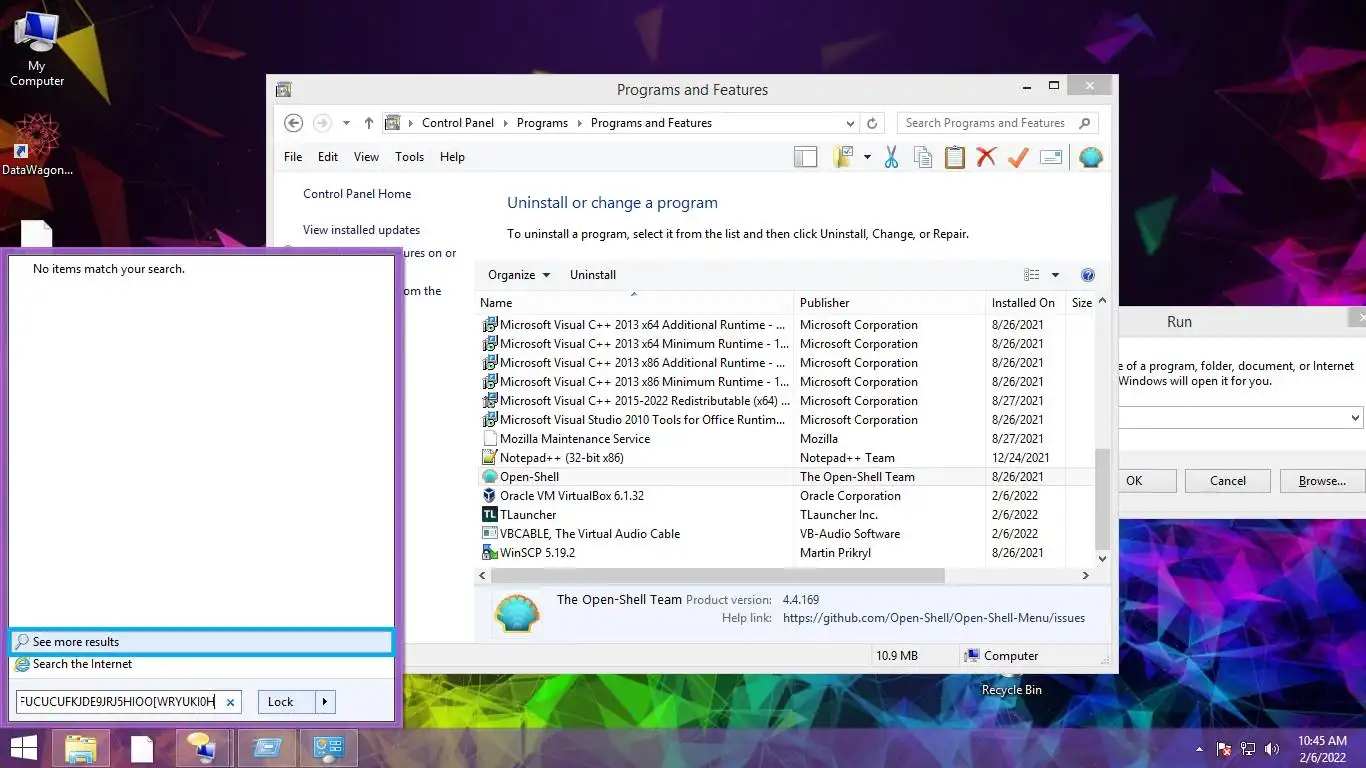1366x768 pixels.
Task: Click Browse in the Run dialog
Action: pos(1322,481)
